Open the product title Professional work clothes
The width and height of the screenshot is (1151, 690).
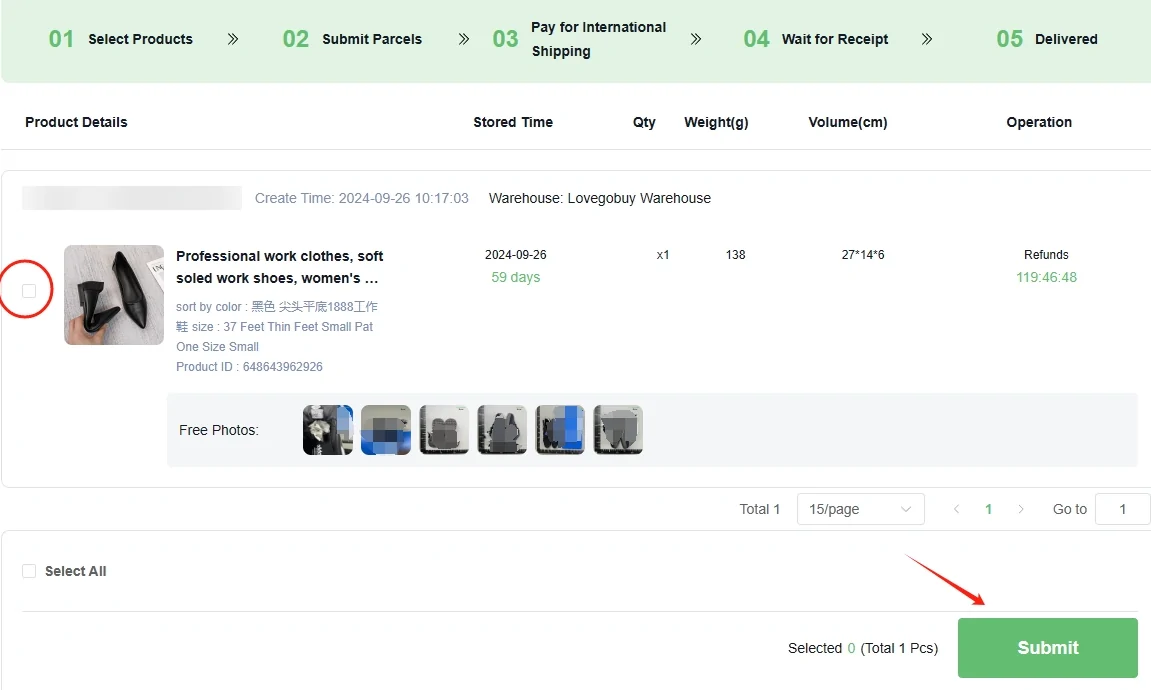280,267
